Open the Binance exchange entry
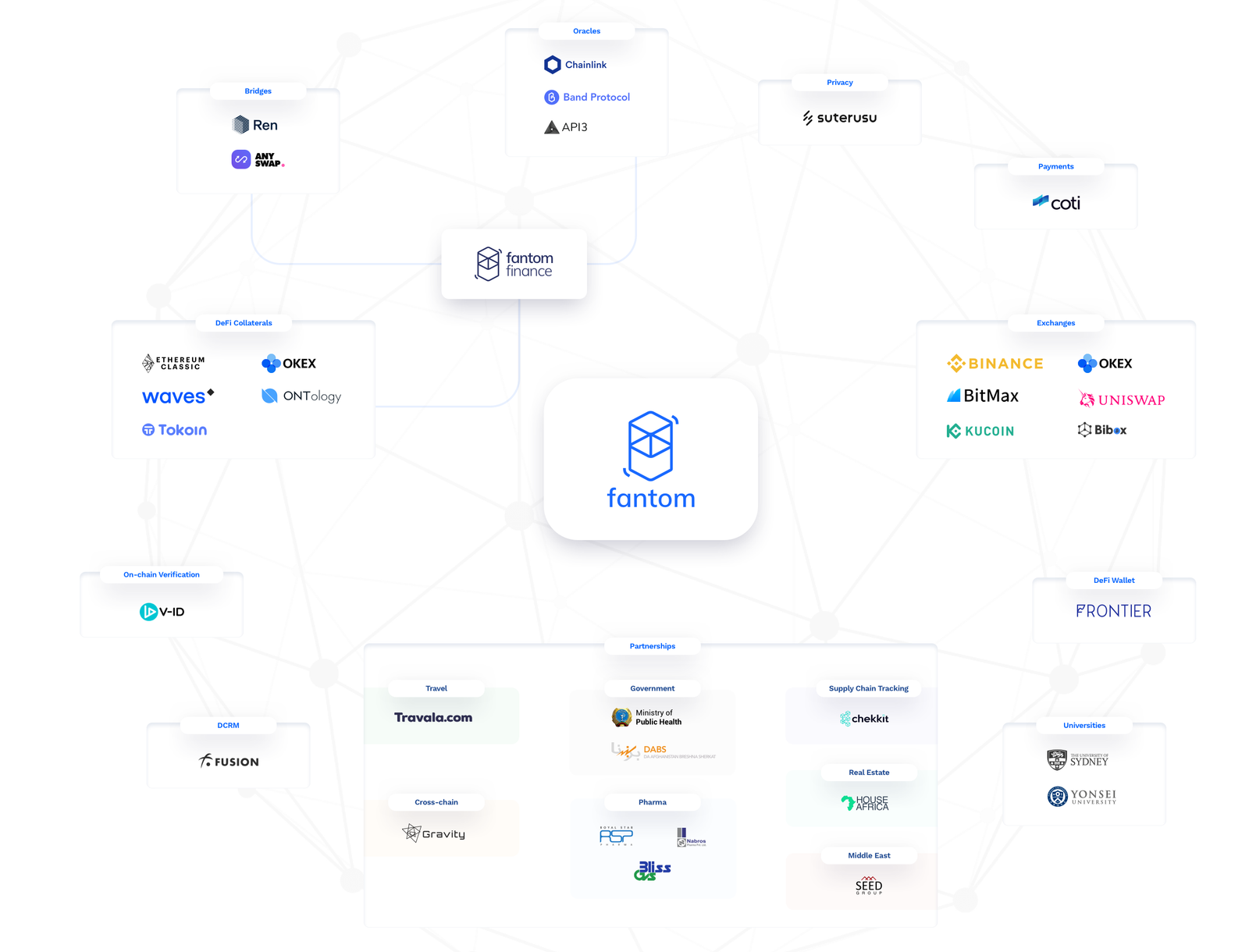This screenshot has width=1249, height=952. [x=995, y=363]
